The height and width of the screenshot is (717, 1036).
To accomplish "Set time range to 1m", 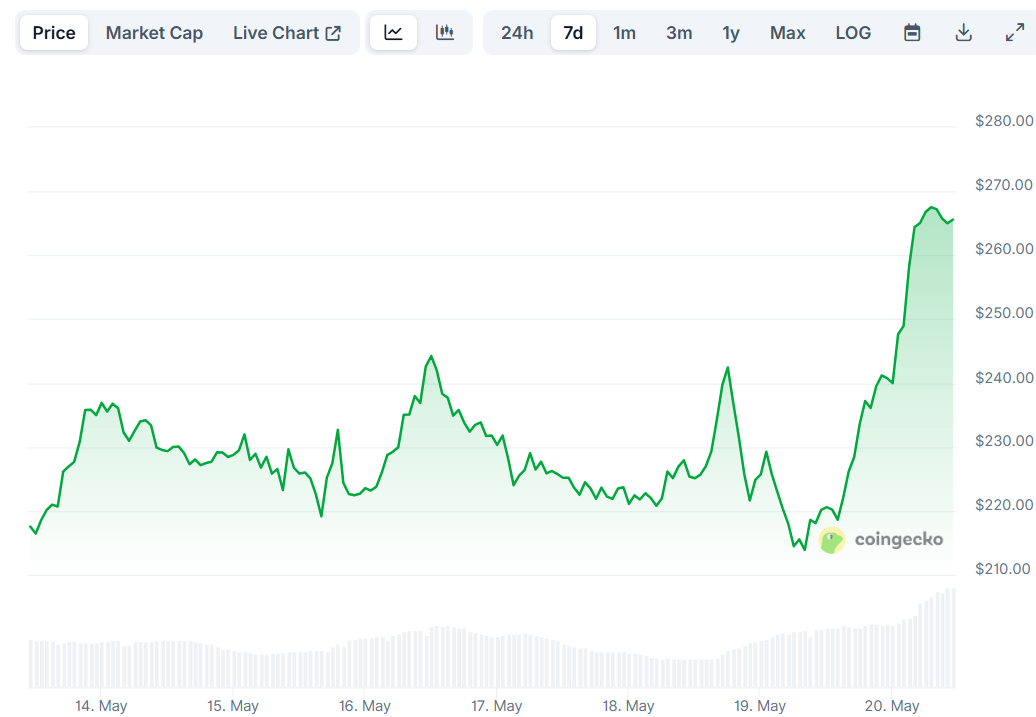I will tap(624, 32).
